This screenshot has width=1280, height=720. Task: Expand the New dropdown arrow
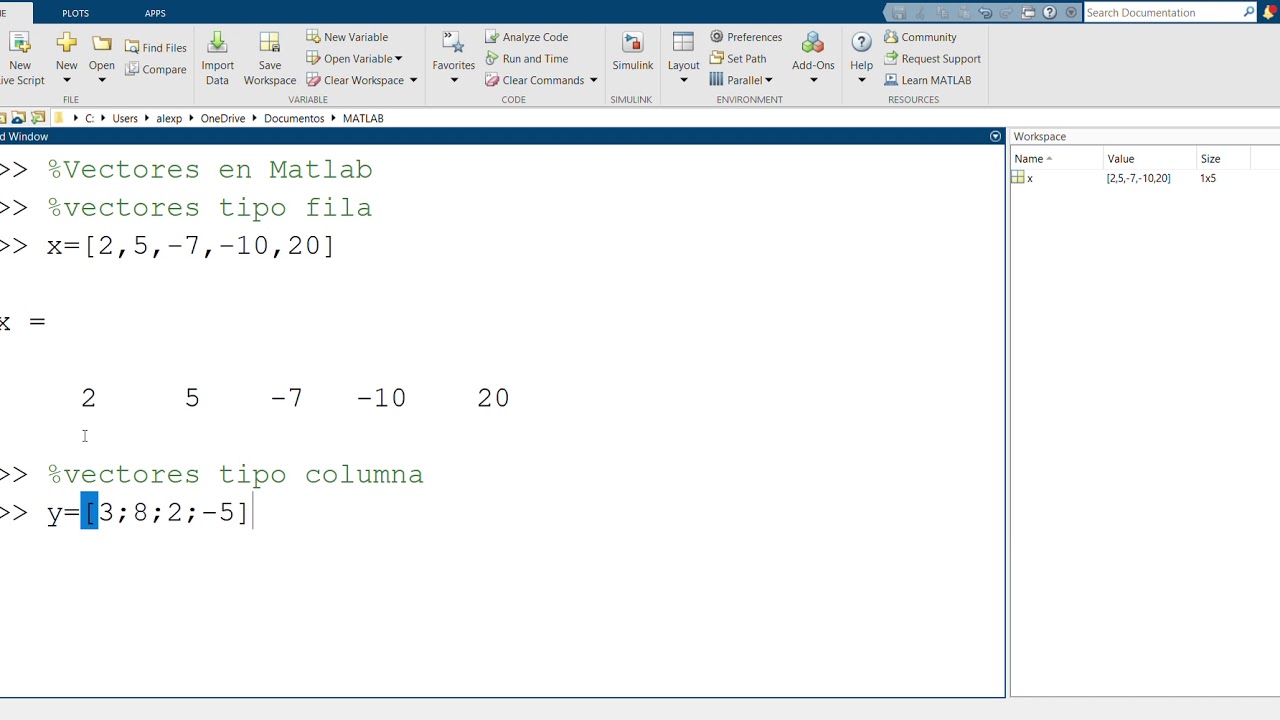(x=66, y=81)
